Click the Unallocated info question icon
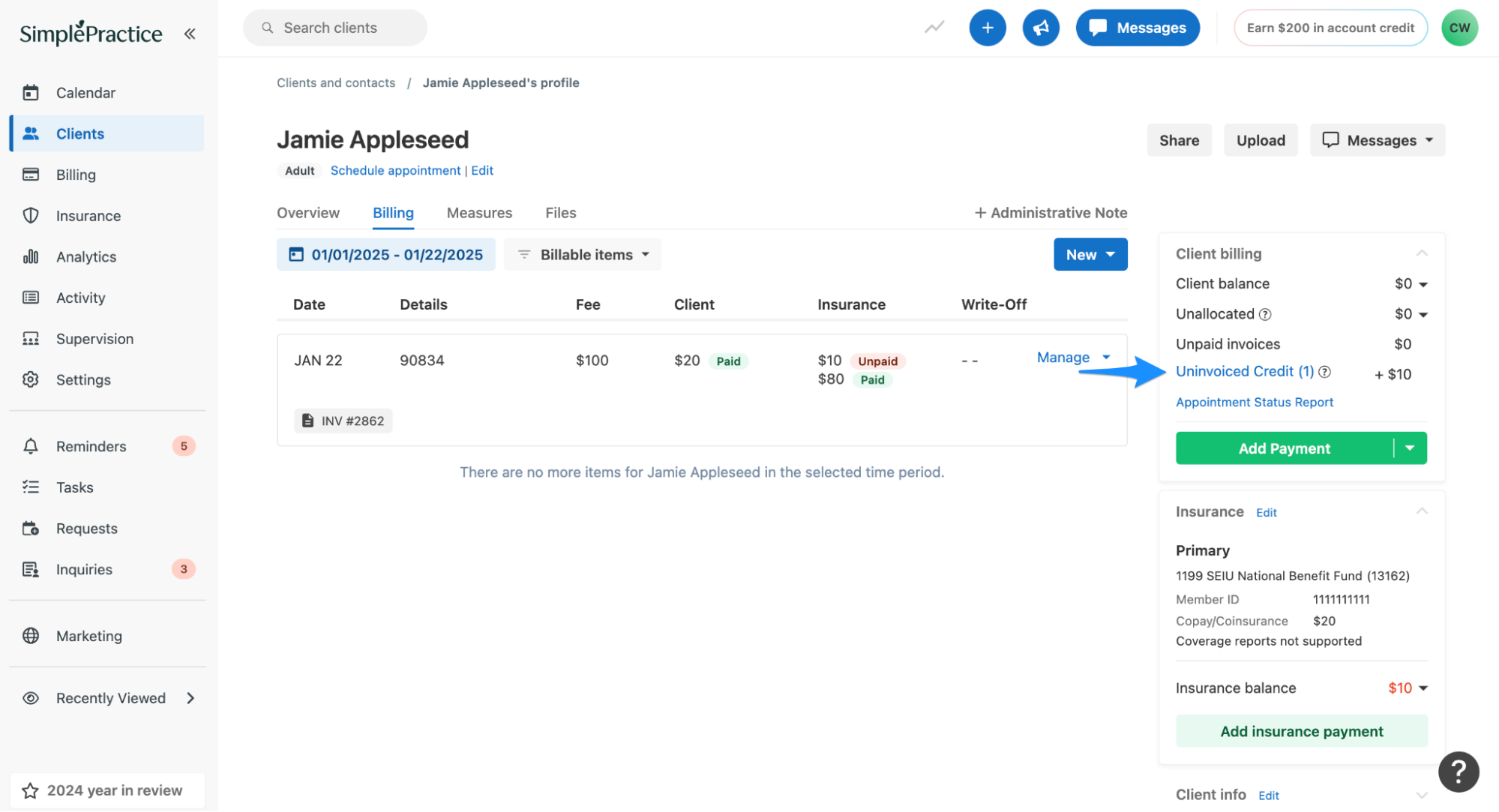 click(x=1265, y=314)
